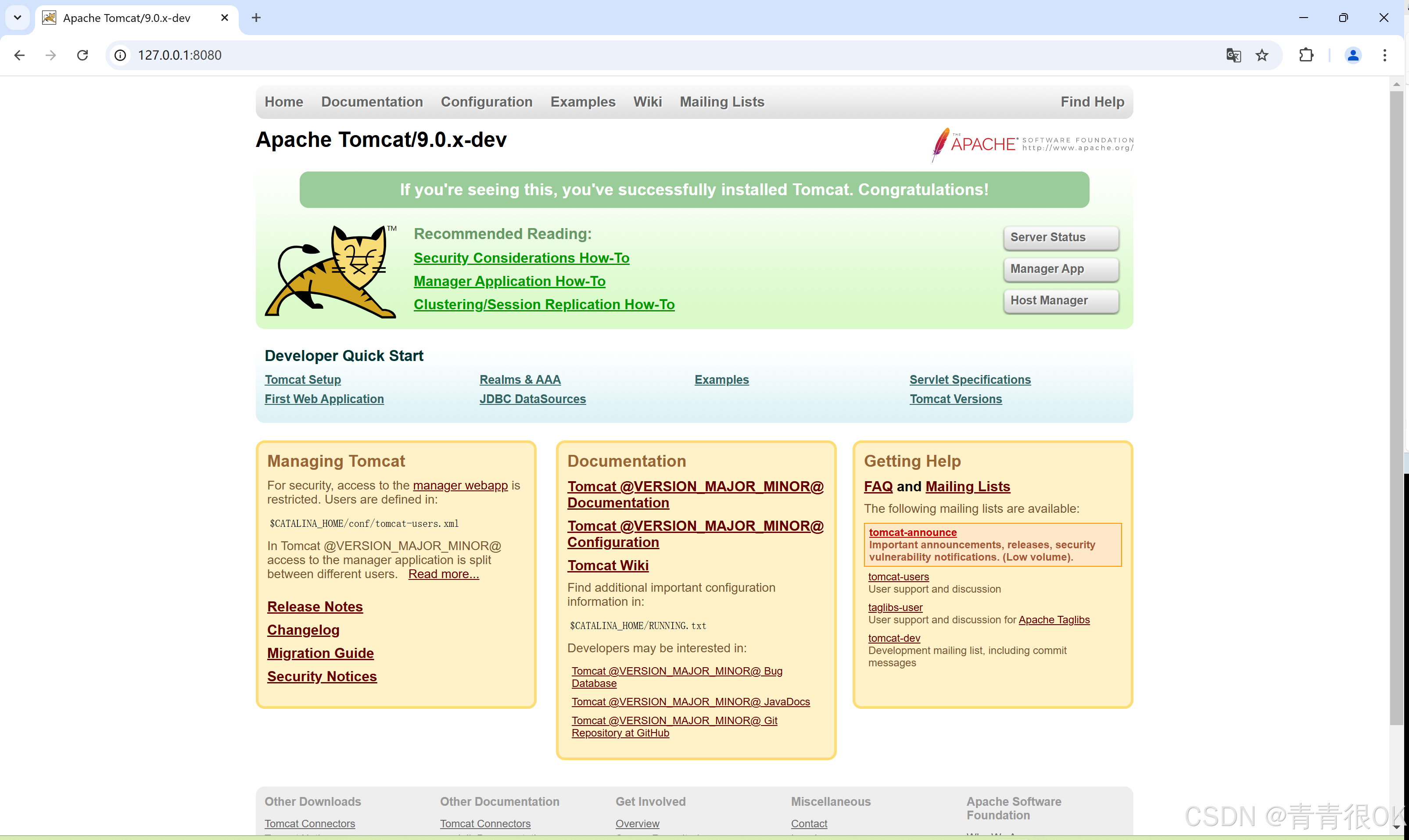Open the tomcat-announce mailing list
Screen dimensions: 1409x840
coord(912,532)
